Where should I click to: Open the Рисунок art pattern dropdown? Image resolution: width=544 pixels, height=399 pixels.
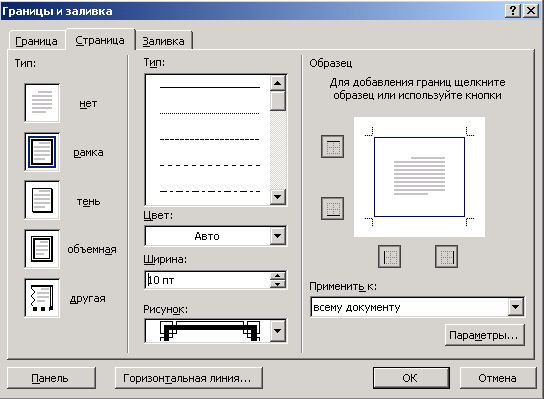pyautogui.click(x=278, y=331)
